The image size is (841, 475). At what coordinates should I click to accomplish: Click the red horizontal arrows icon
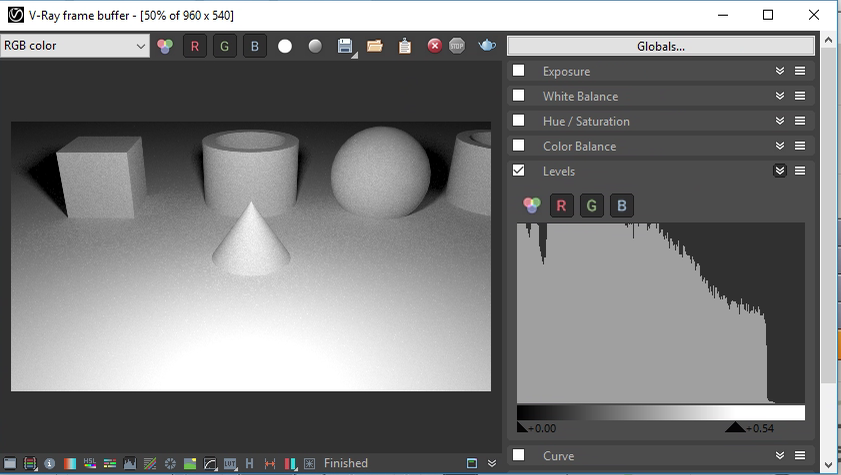270,463
